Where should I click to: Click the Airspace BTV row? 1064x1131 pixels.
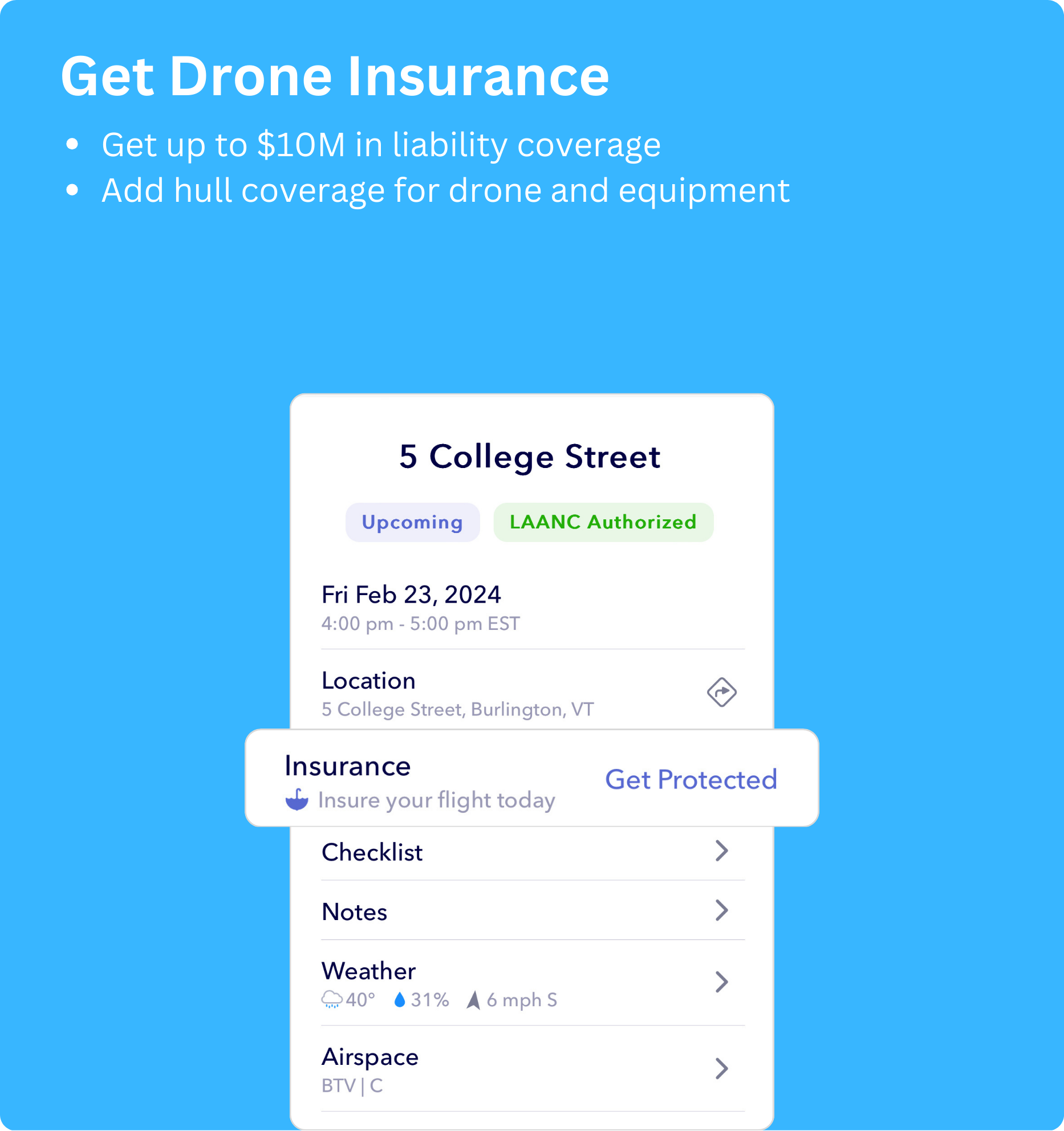click(x=533, y=1069)
